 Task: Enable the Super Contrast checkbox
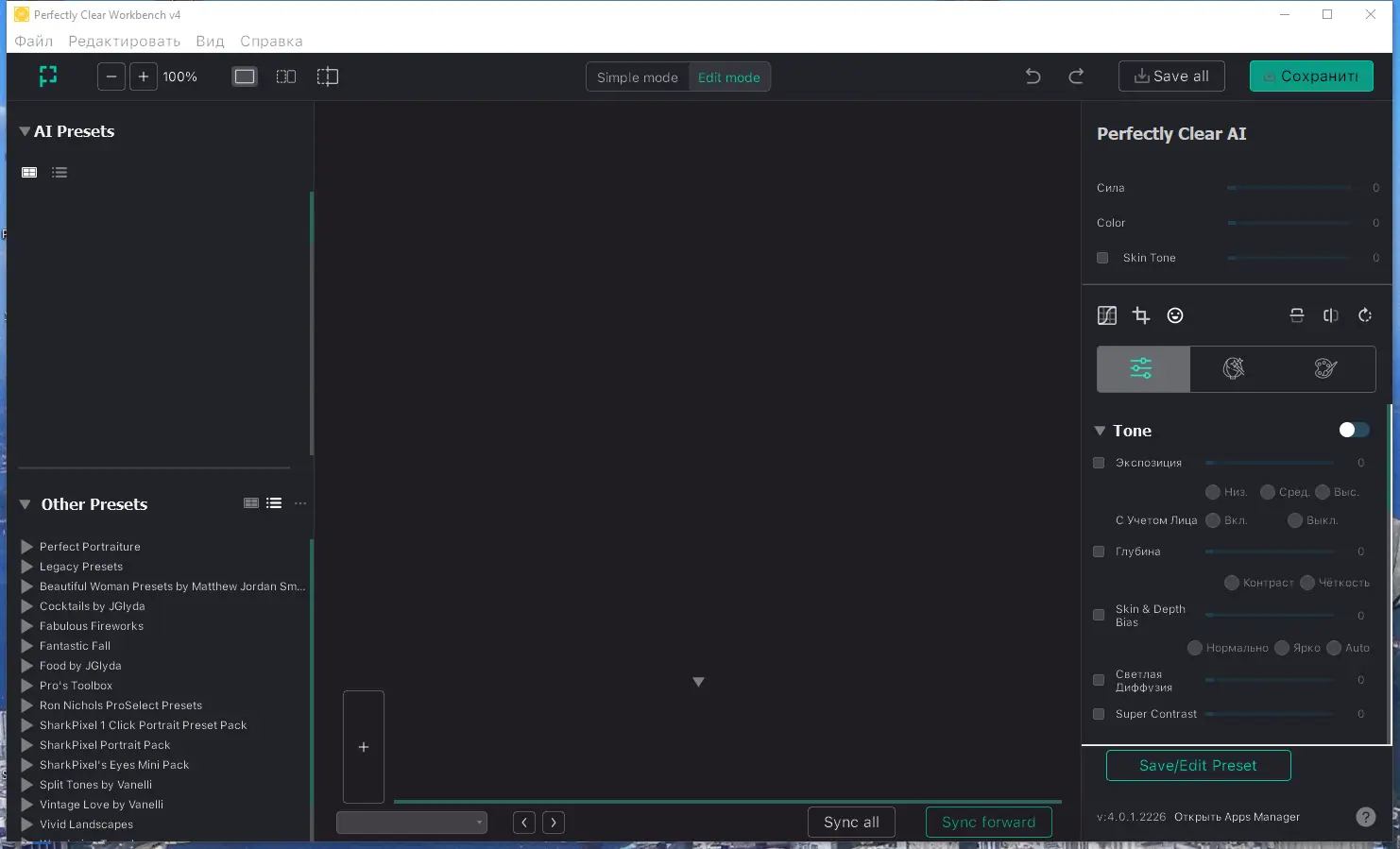[1099, 714]
